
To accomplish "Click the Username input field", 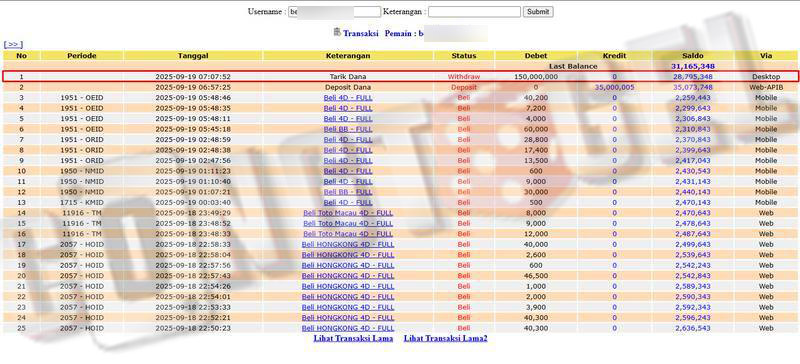I will point(335,12).
